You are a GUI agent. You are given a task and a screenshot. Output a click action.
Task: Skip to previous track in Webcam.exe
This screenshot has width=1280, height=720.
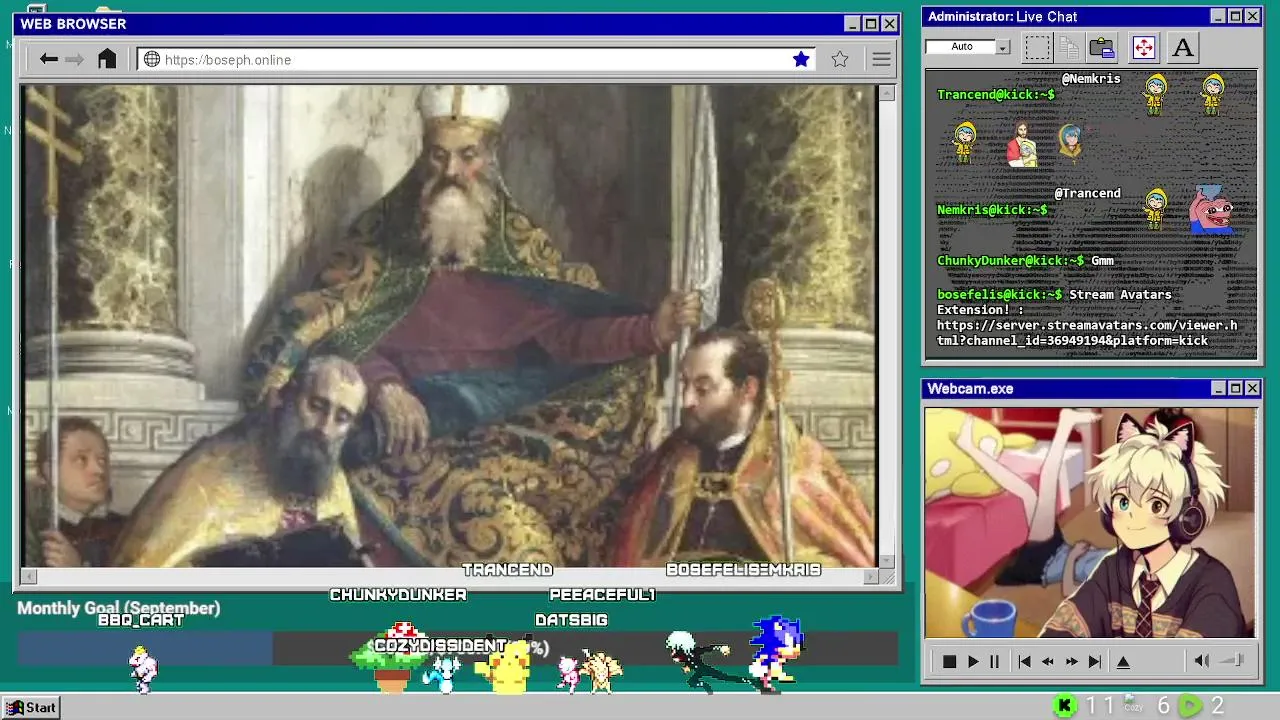click(1024, 661)
